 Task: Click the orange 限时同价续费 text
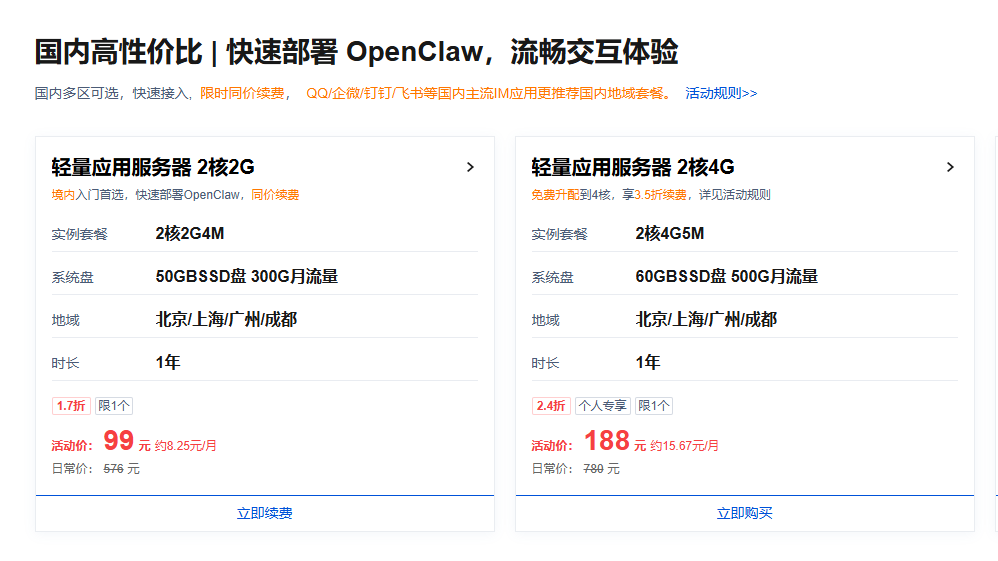coord(242,93)
